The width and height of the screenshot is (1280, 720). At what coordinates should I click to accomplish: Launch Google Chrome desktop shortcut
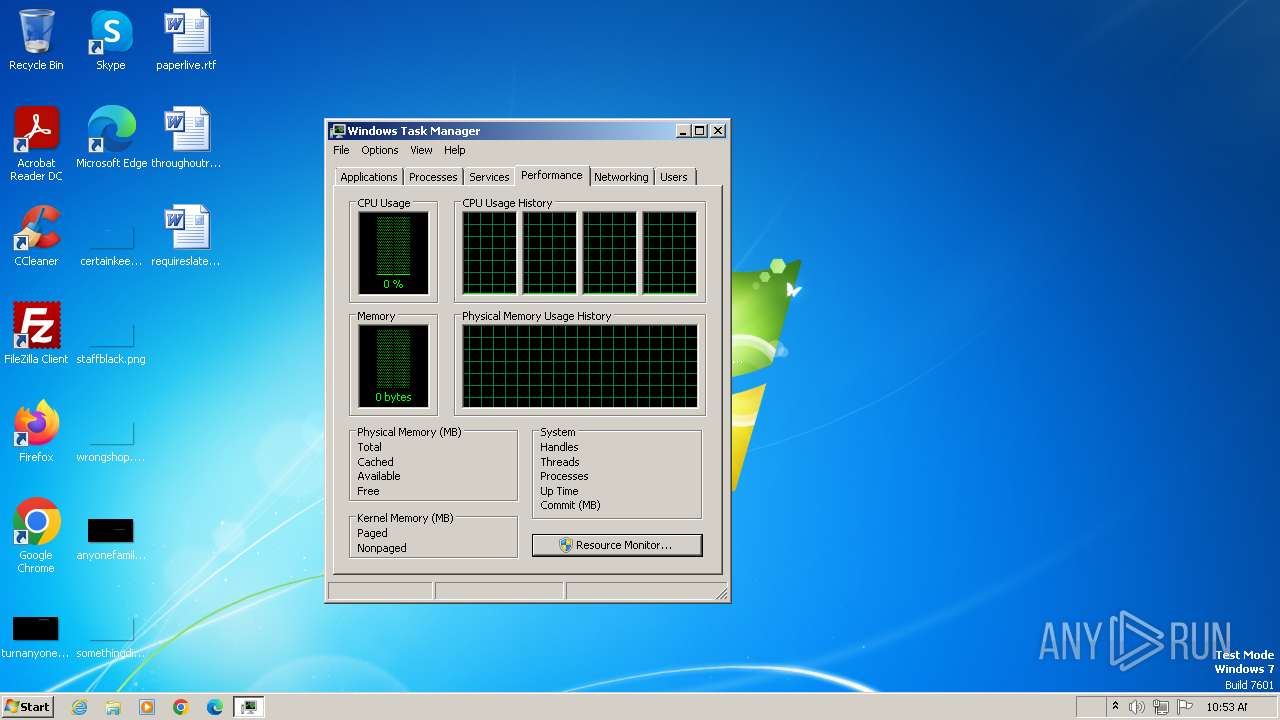36,536
